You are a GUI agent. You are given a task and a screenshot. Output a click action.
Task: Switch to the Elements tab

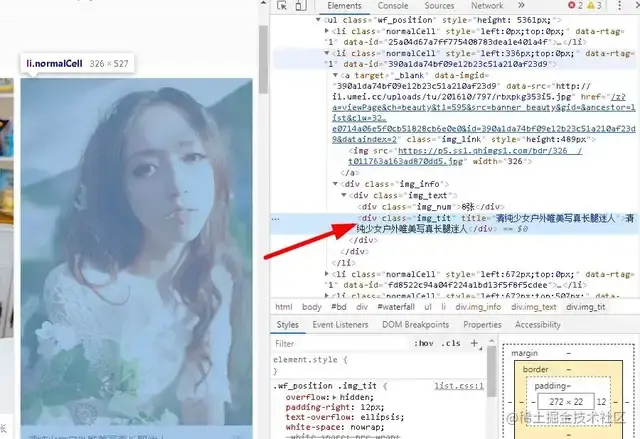(x=344, y=6)
